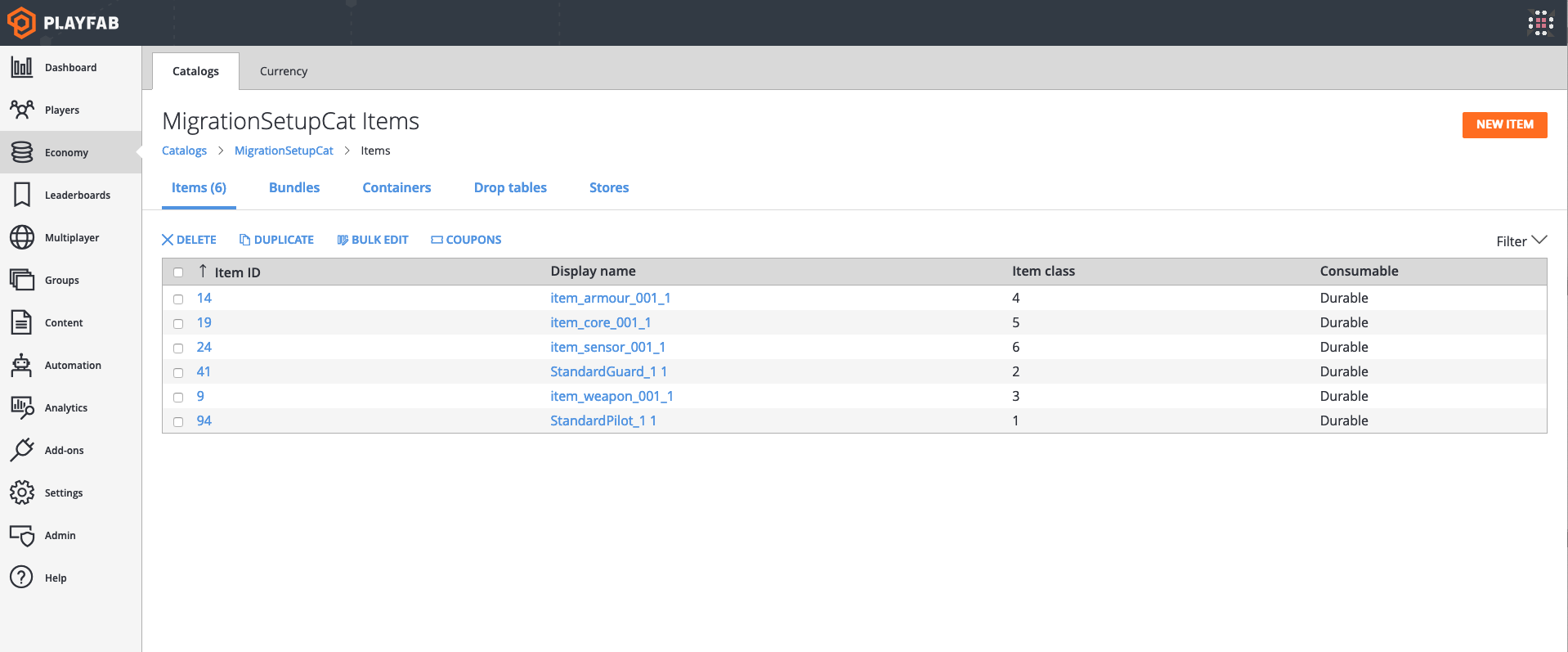Viewport: 1568px width, 652px height.
Task: Sort by Item ID arrow icon
Action: 203,271
